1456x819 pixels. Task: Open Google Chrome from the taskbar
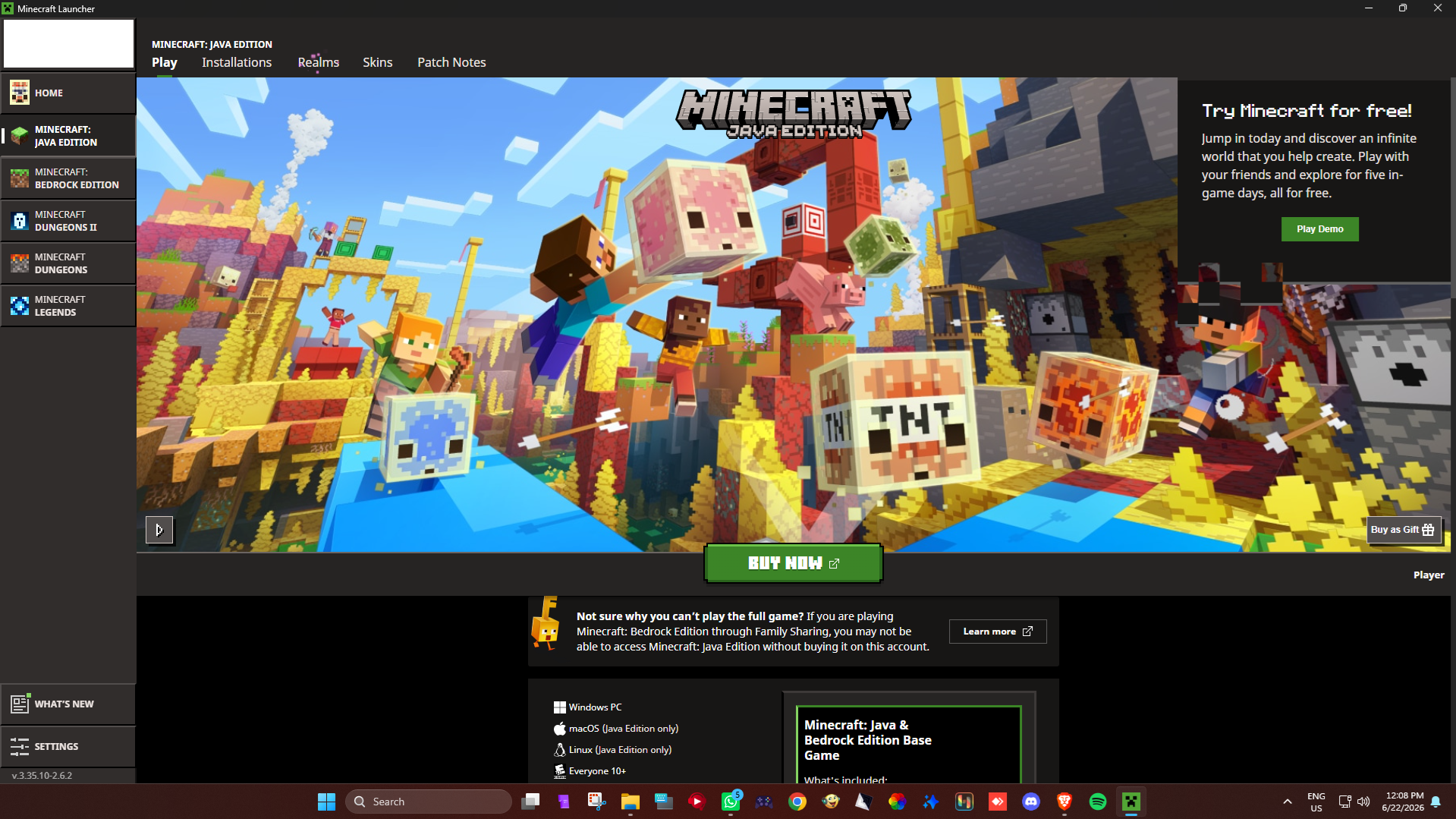(797, 802)
